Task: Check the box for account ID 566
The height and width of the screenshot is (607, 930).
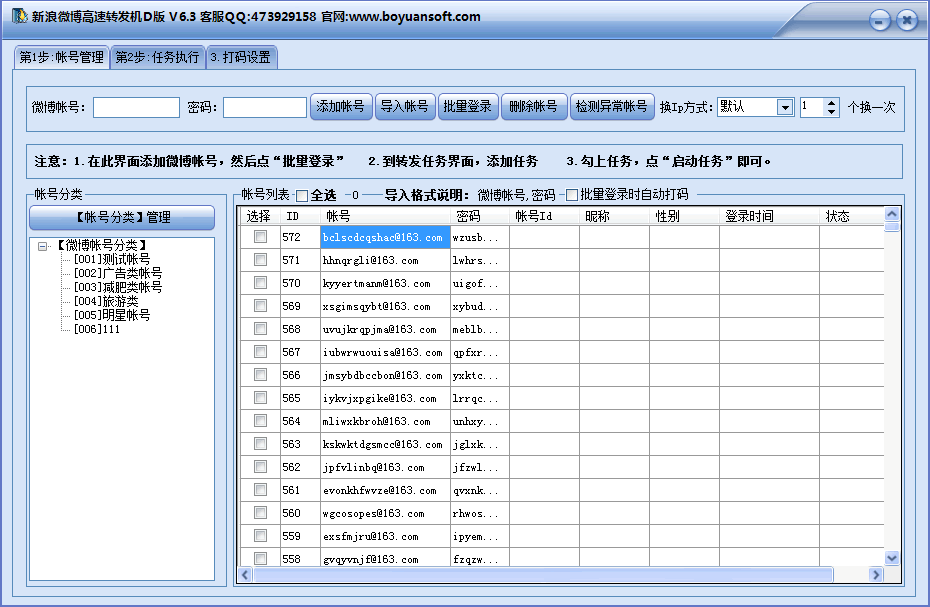Action: click(x=260, y=374)
